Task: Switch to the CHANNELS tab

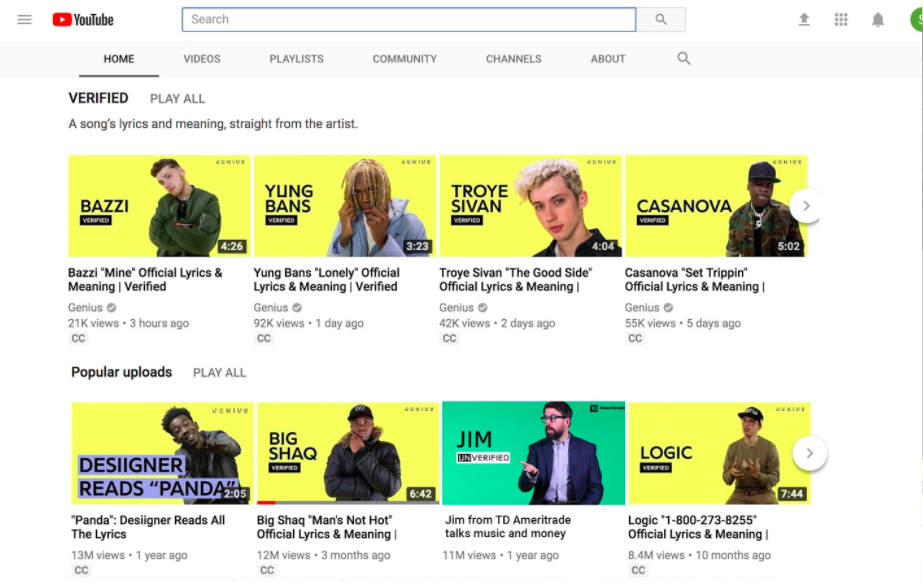Action: [513, 59]
